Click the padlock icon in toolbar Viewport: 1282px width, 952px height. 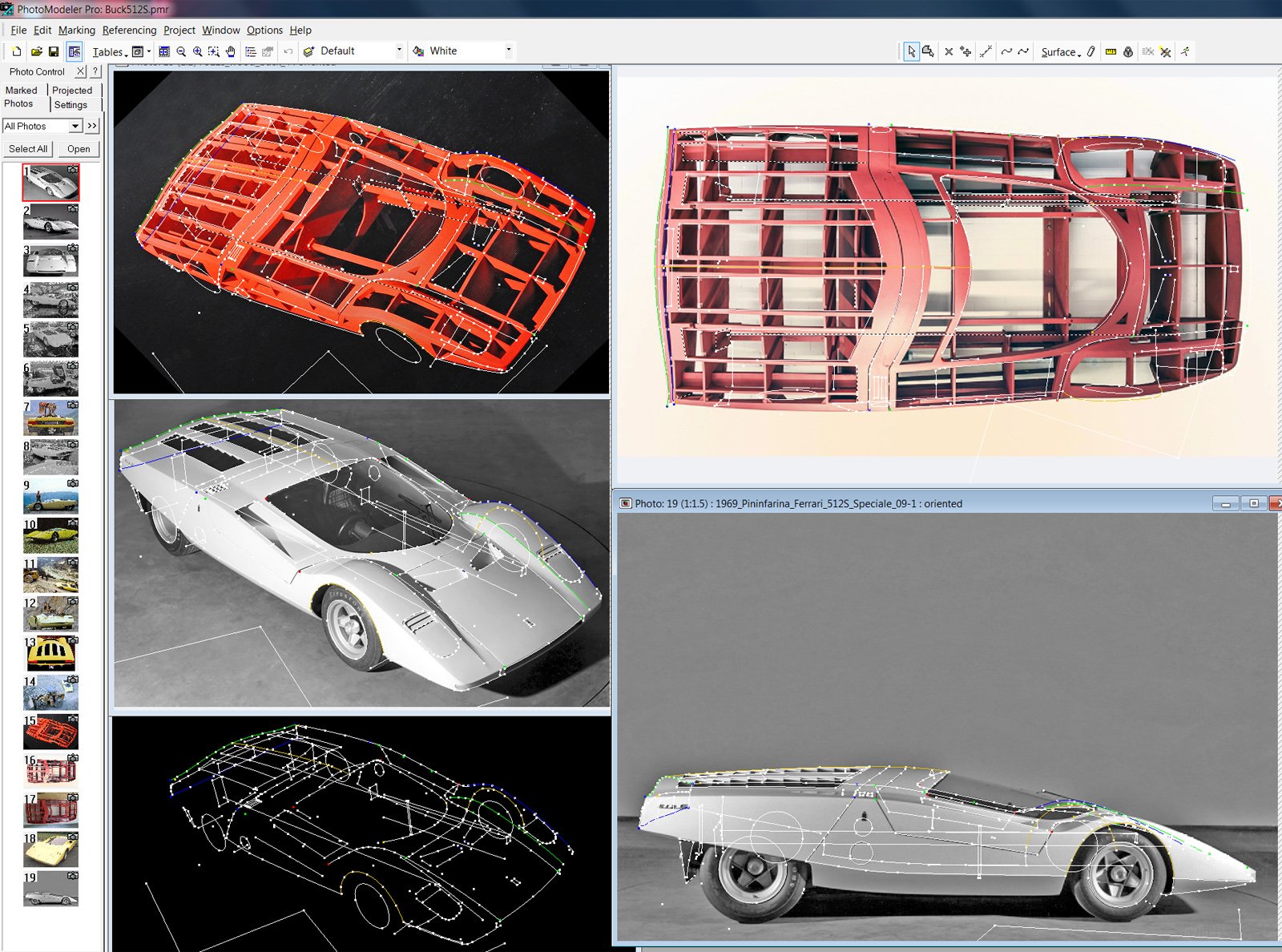1128,51
